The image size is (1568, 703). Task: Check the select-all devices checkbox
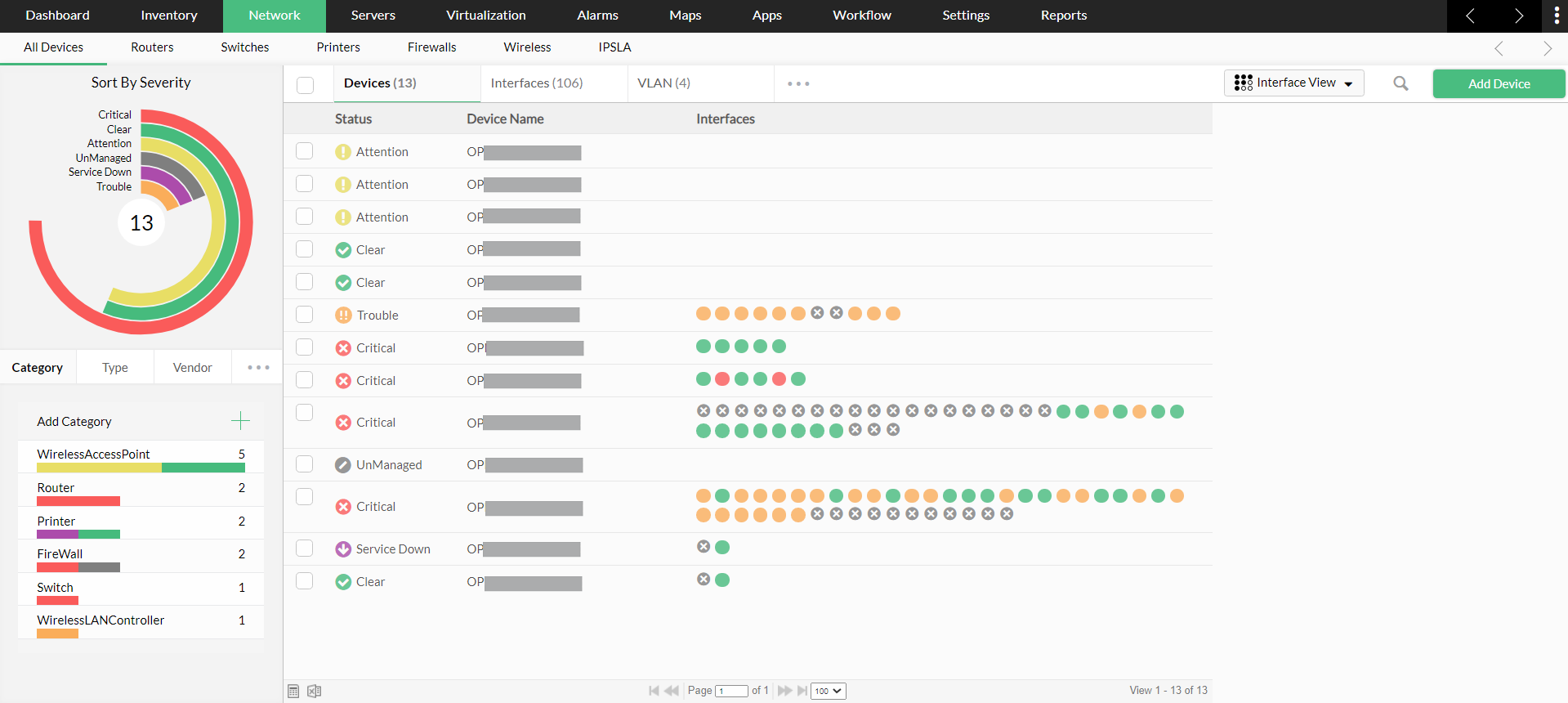[306, 85]
